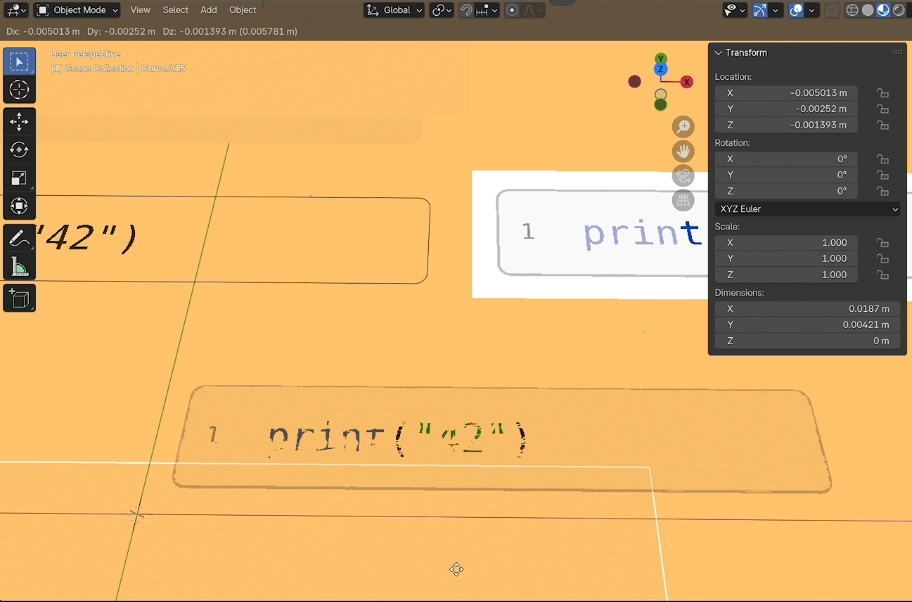The width and height of the screenshot is (912, 602).
Task: Select the Scale tool
Action: point(19,177)
